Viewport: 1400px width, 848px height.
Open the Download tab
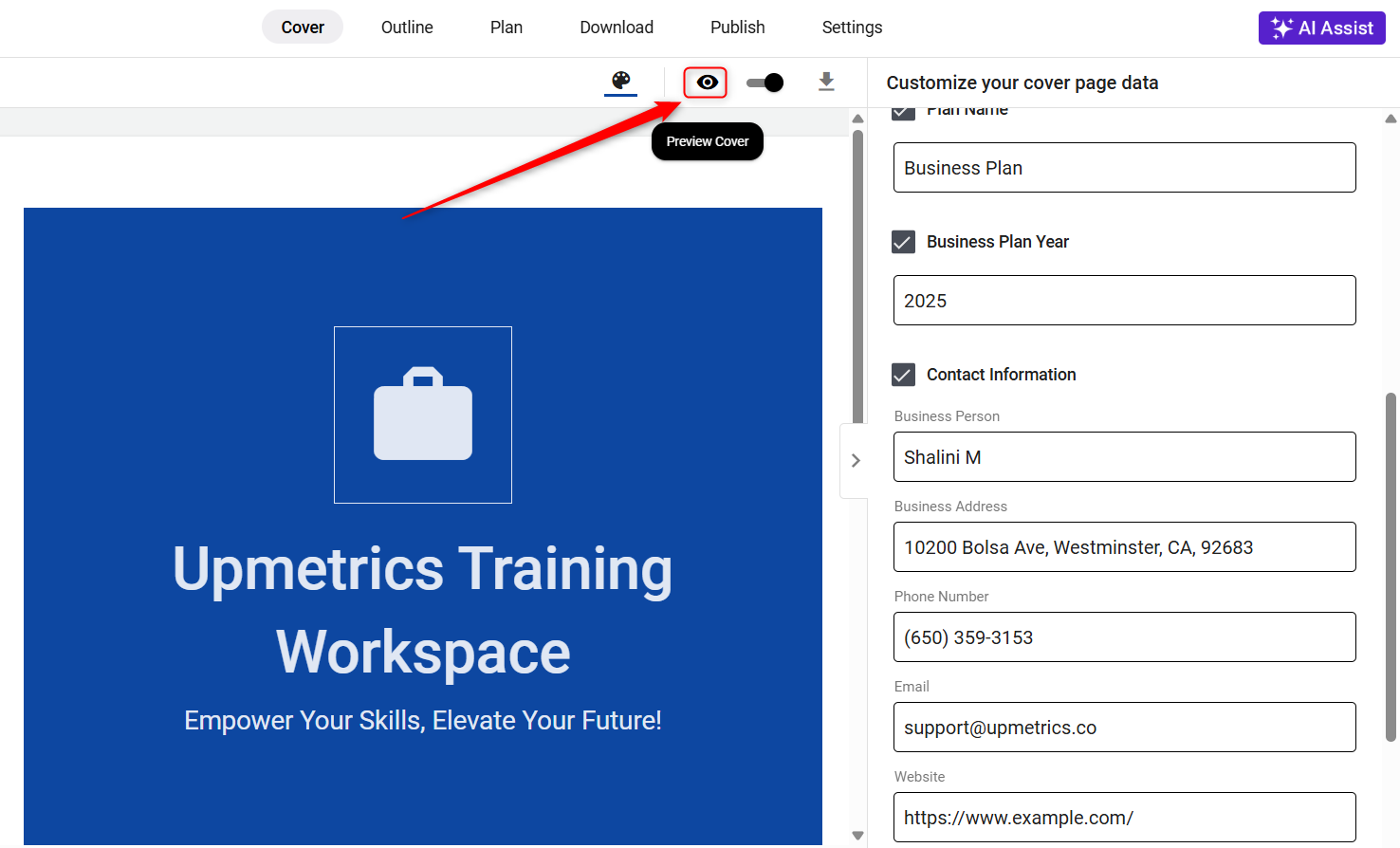pos(617,28)
